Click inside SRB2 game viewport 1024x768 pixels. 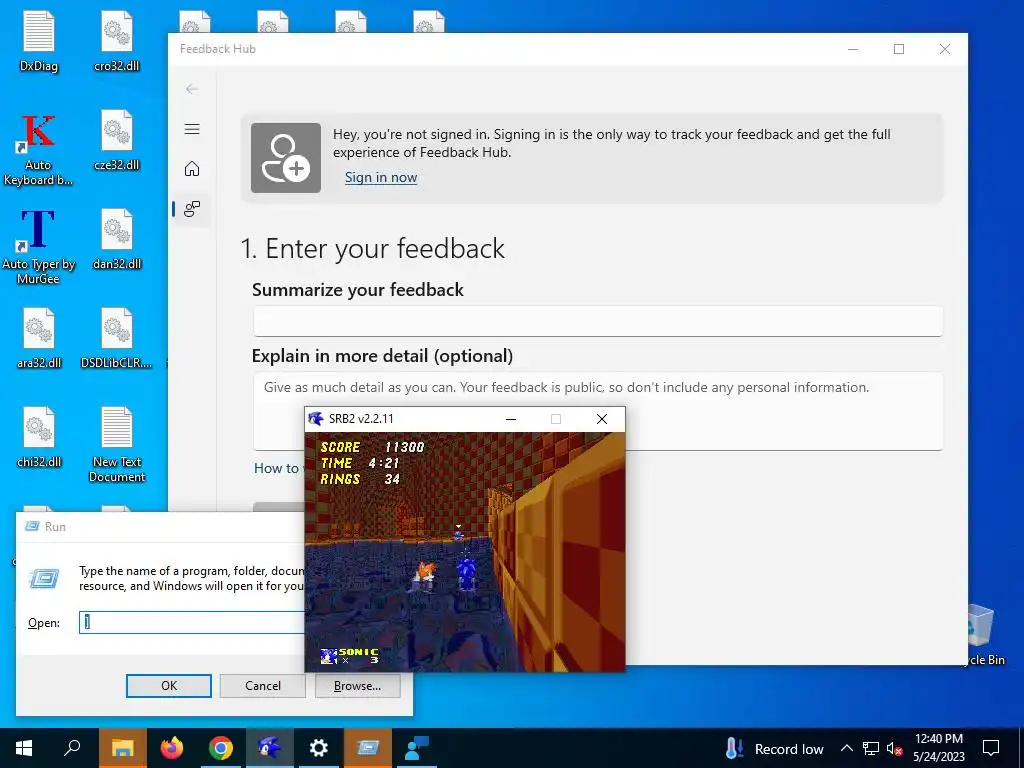[465, 552]
